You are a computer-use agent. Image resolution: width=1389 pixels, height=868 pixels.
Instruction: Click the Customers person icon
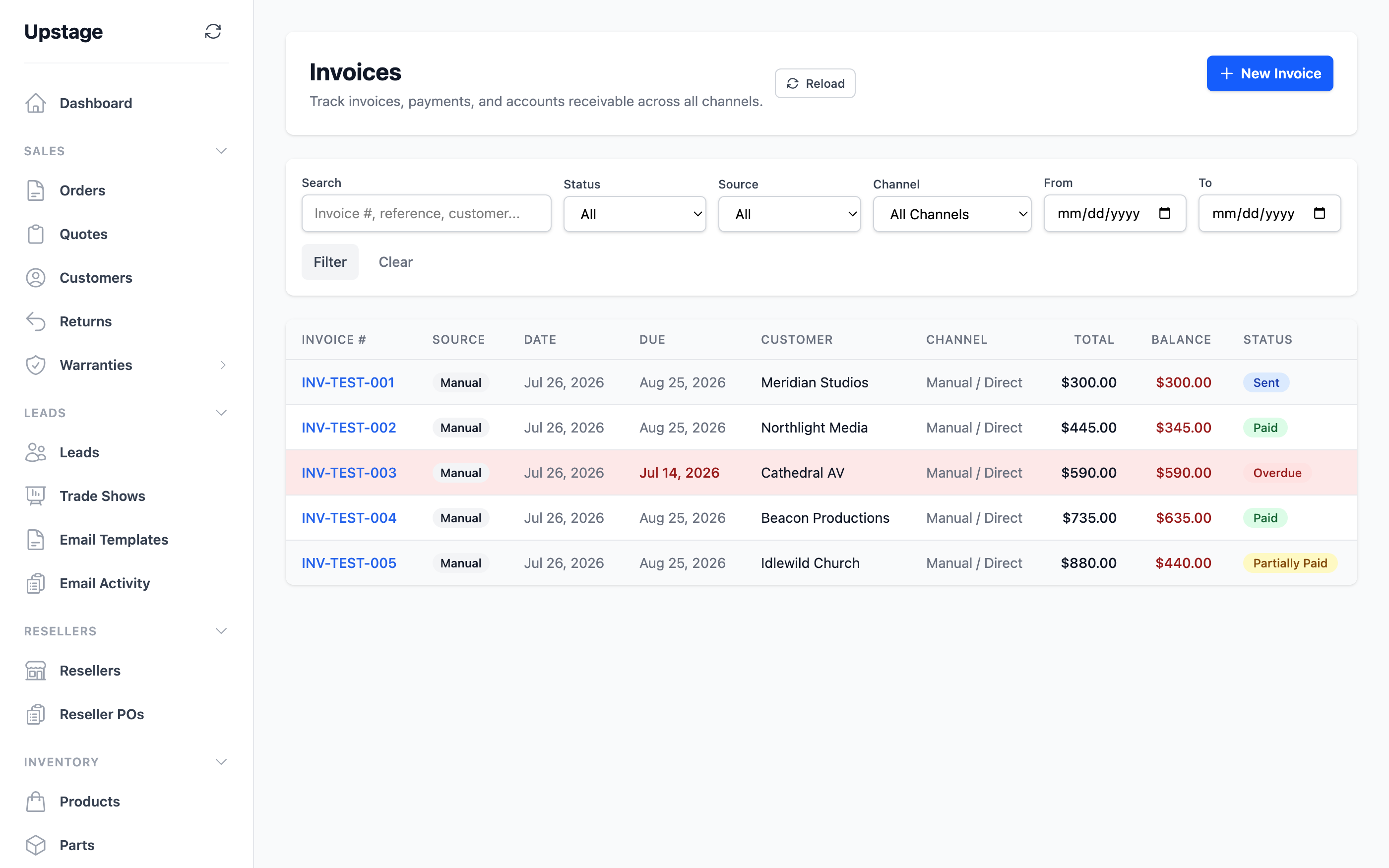click(x=36, y=278)
